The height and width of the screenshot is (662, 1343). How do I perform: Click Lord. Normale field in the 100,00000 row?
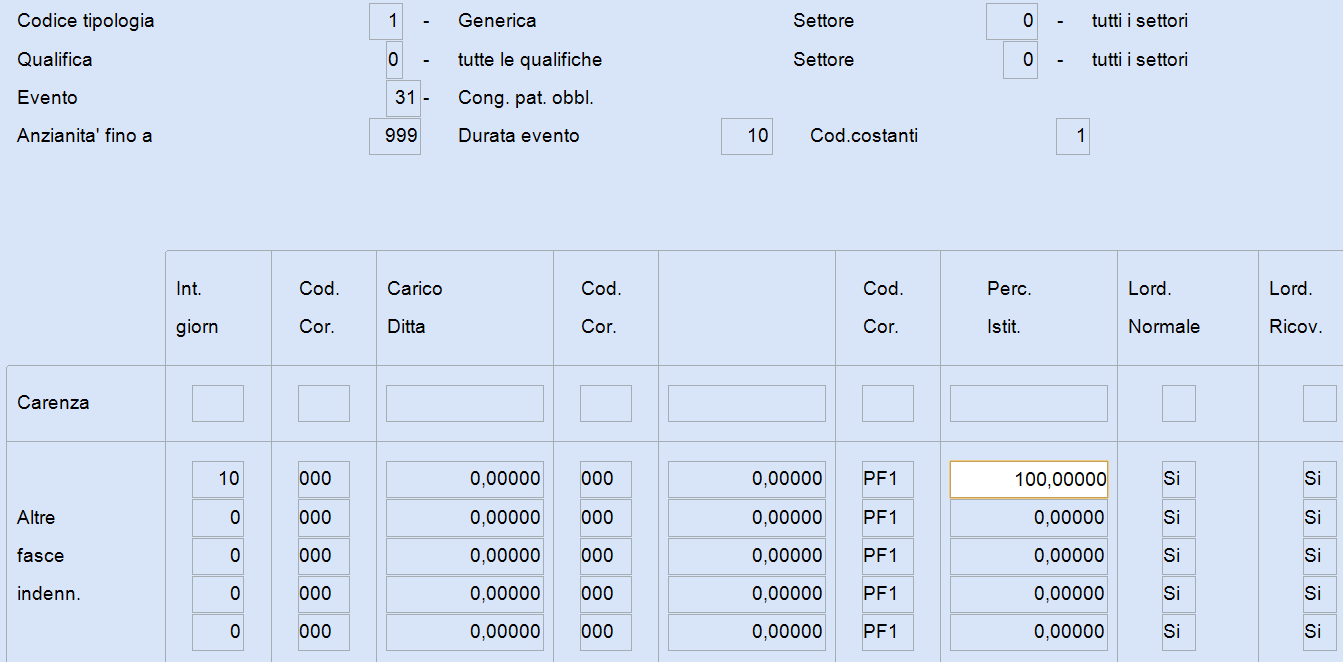(x=1179, y=479)
